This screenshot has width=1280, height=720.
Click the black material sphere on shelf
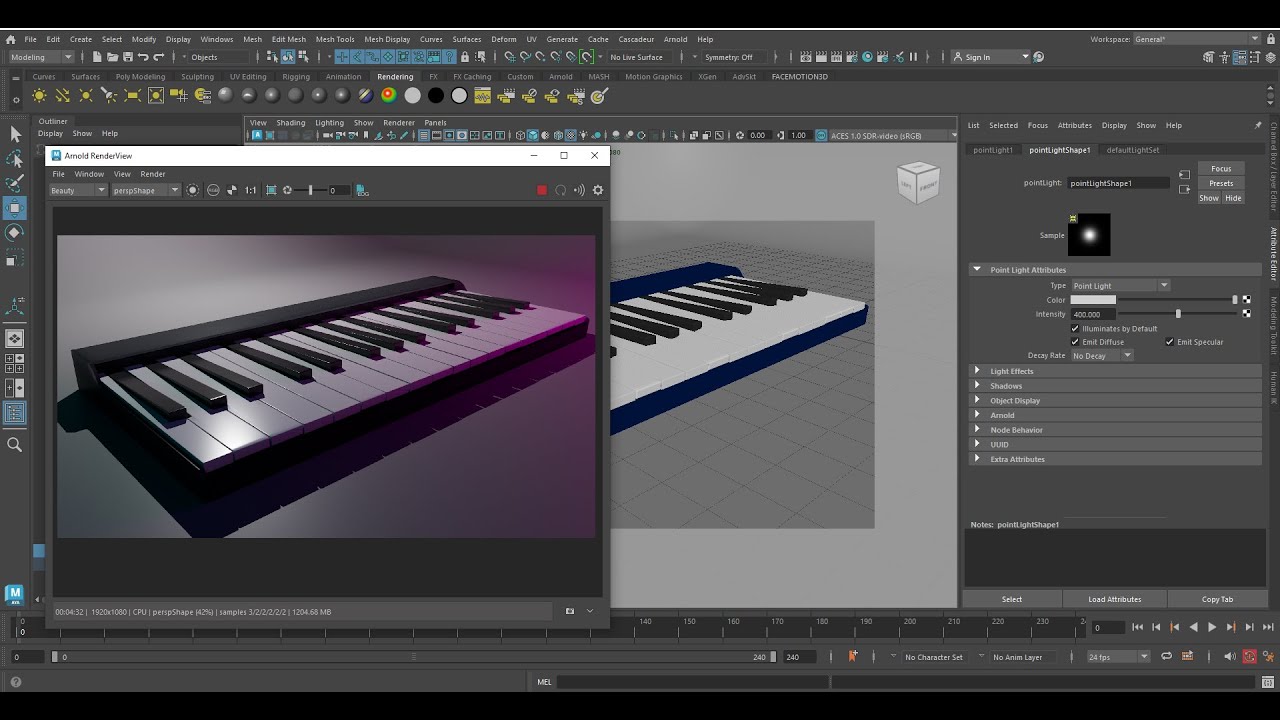[436, 96]
